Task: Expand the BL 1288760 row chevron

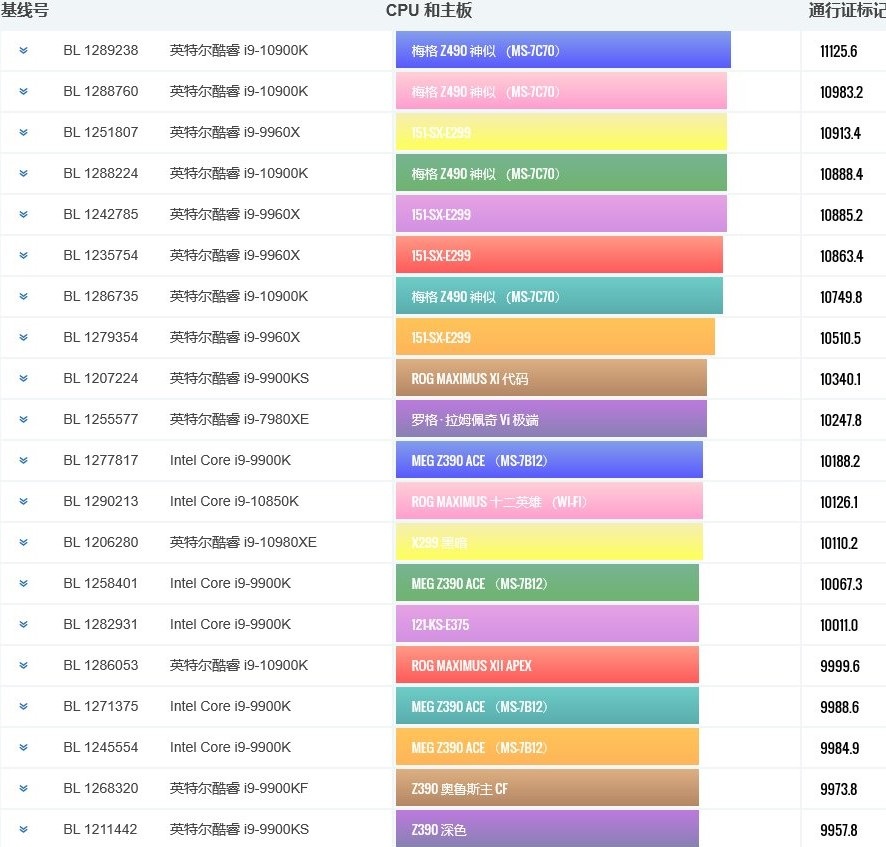Action: [23, 91]
